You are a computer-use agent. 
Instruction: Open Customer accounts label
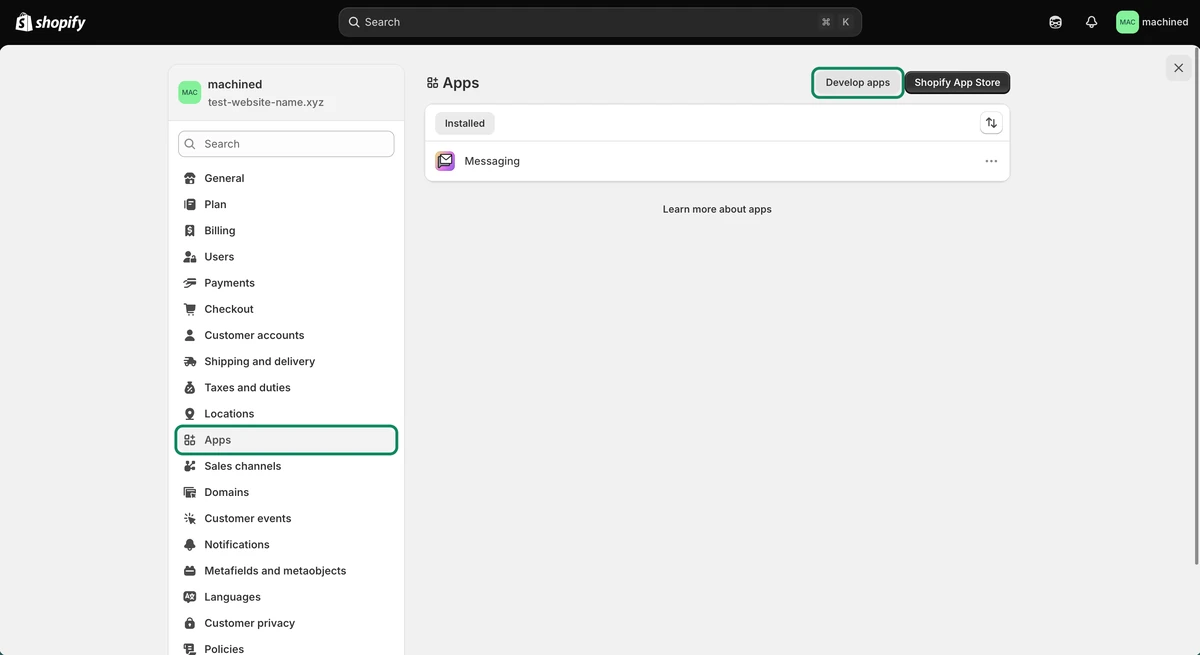click(254, 335)
